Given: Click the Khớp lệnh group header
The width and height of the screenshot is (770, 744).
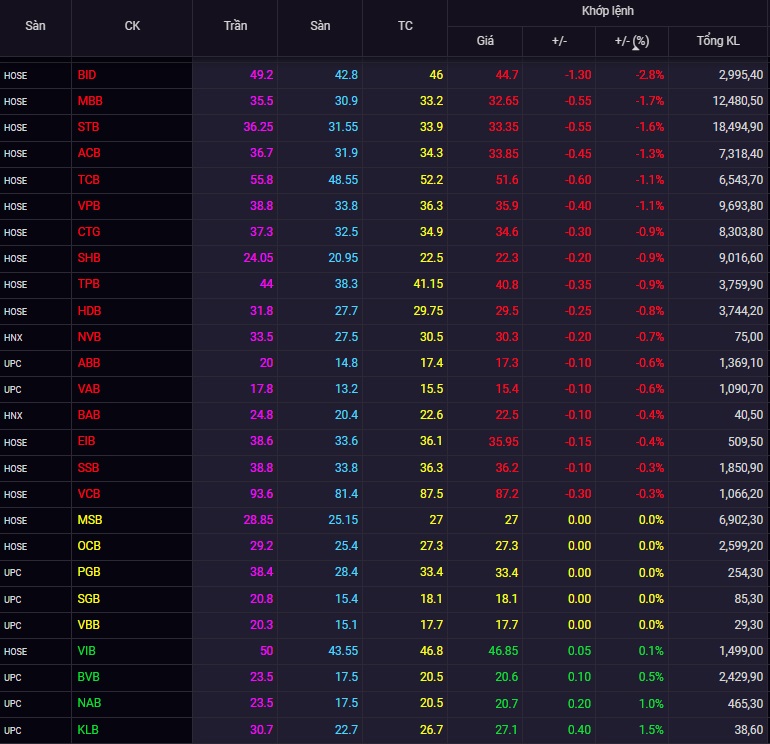Looking at the screenshot, I should pyautogui.click(x=608, y=11).
